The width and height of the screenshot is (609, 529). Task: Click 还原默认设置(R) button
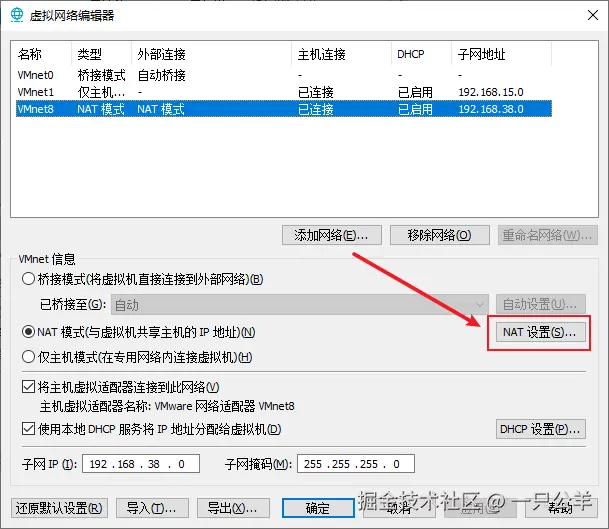pyautogui.click(x=59, y=508)
